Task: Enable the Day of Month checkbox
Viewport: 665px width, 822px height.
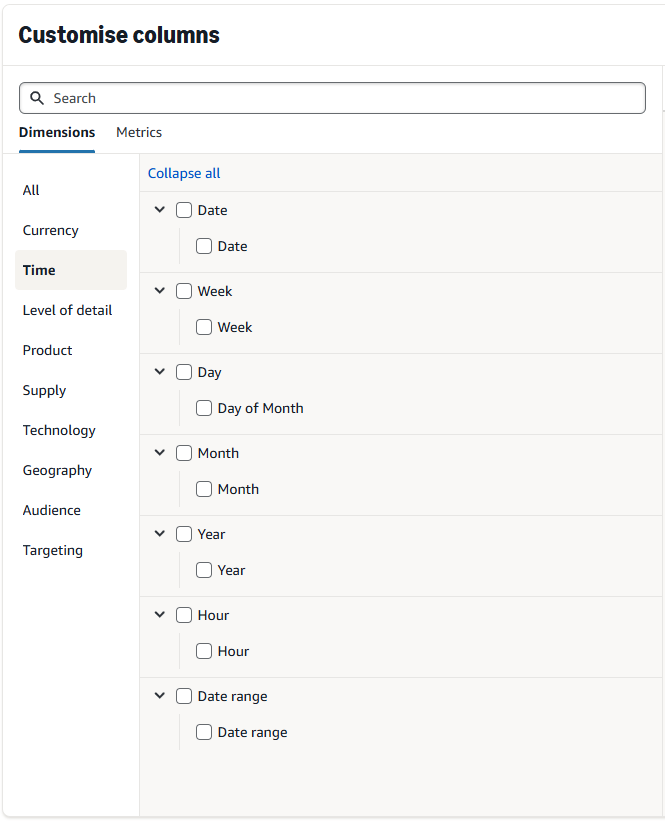Action: tap(204, 408)
